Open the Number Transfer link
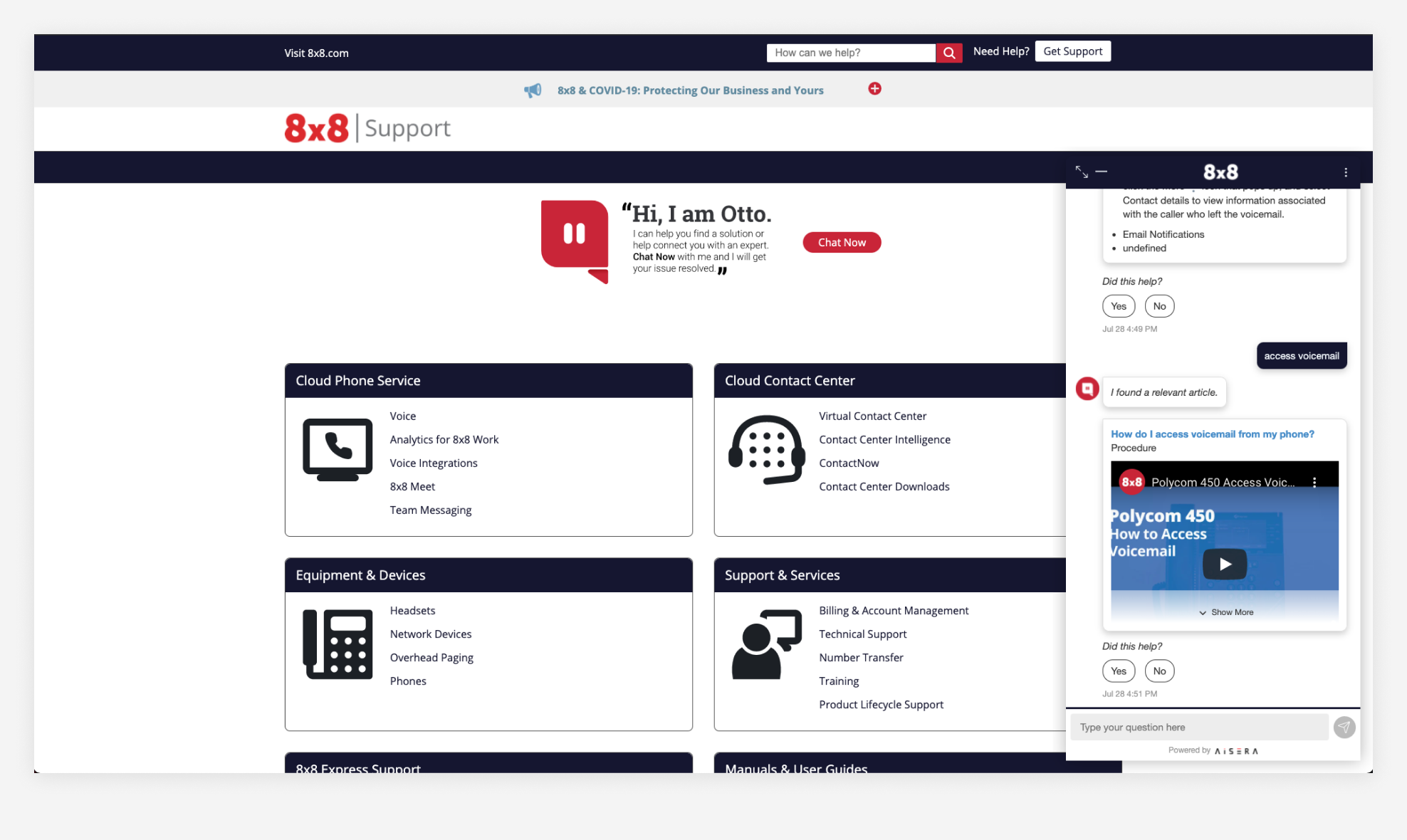1407x840 pixels. pyautogui.click(x=861, y=657)
